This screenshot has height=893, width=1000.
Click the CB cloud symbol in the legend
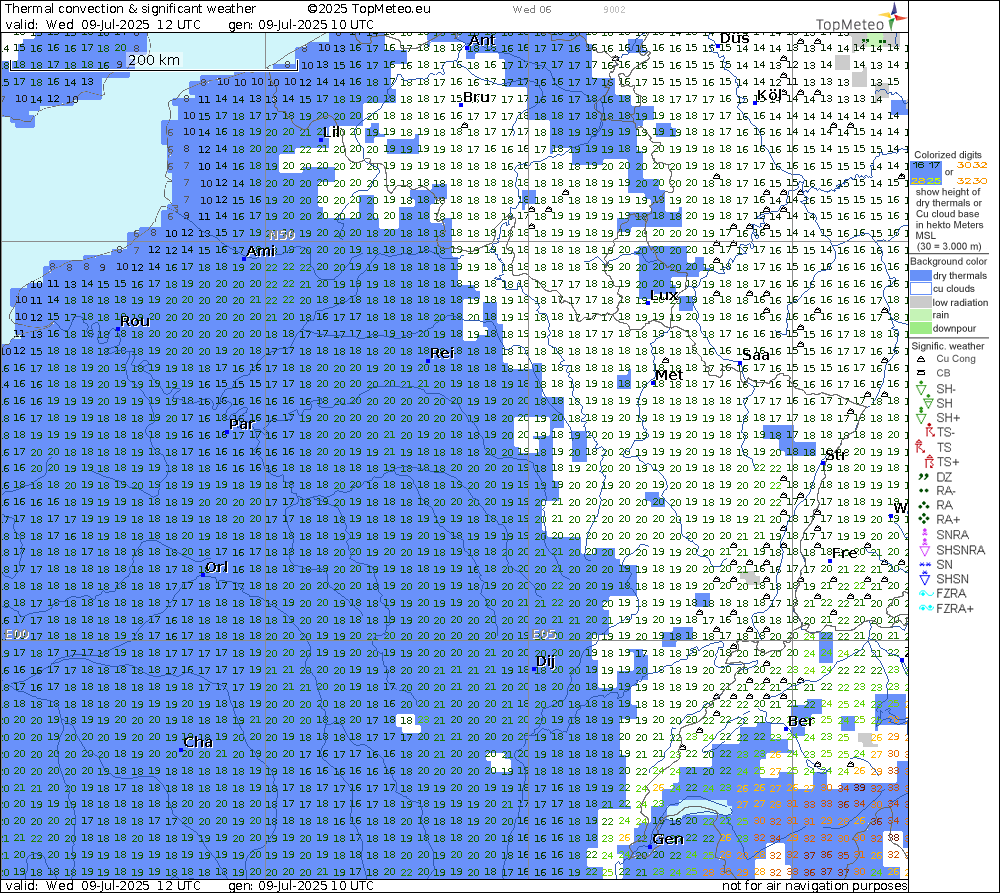pos(921,373)
